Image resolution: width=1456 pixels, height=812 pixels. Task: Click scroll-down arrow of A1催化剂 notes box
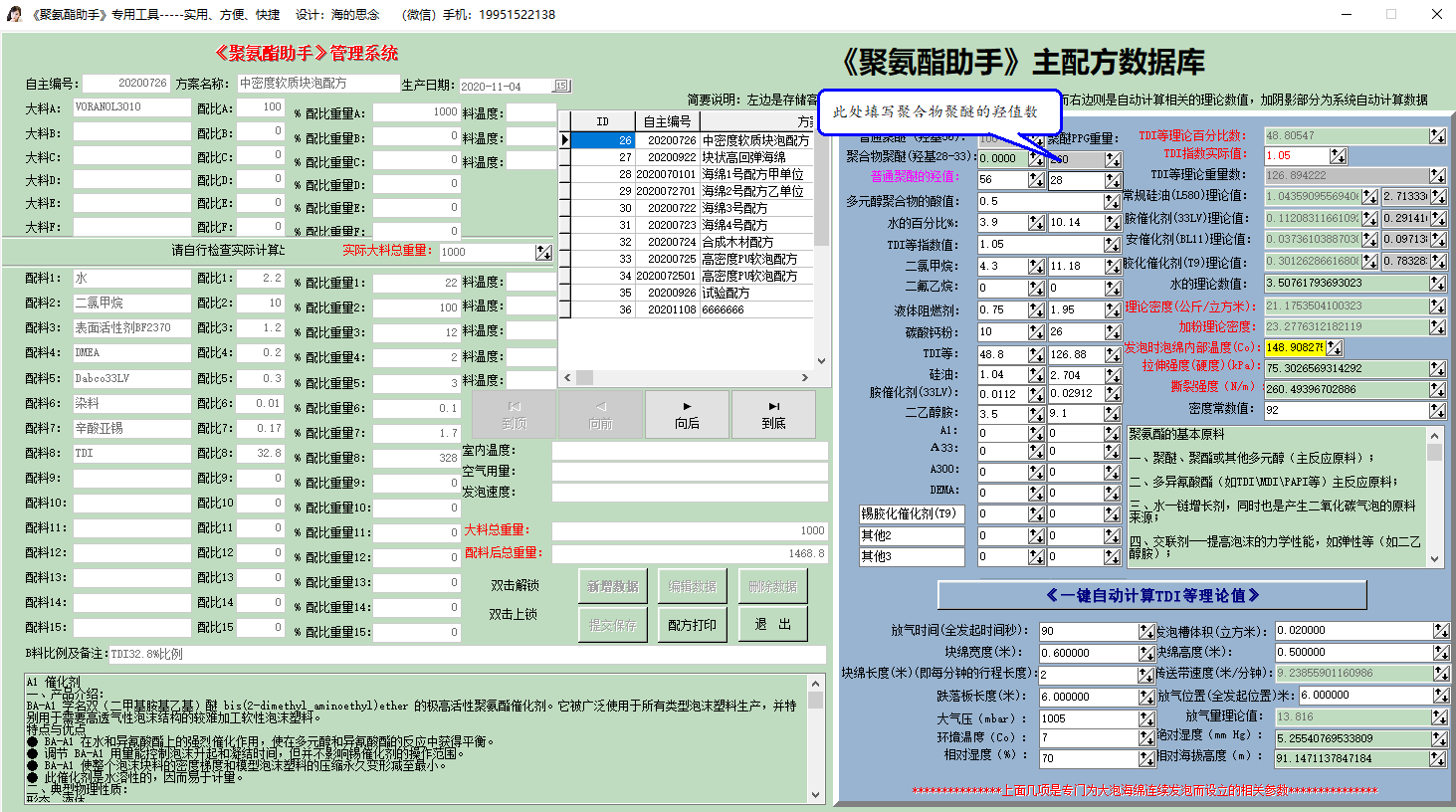(x=816, y=794)
